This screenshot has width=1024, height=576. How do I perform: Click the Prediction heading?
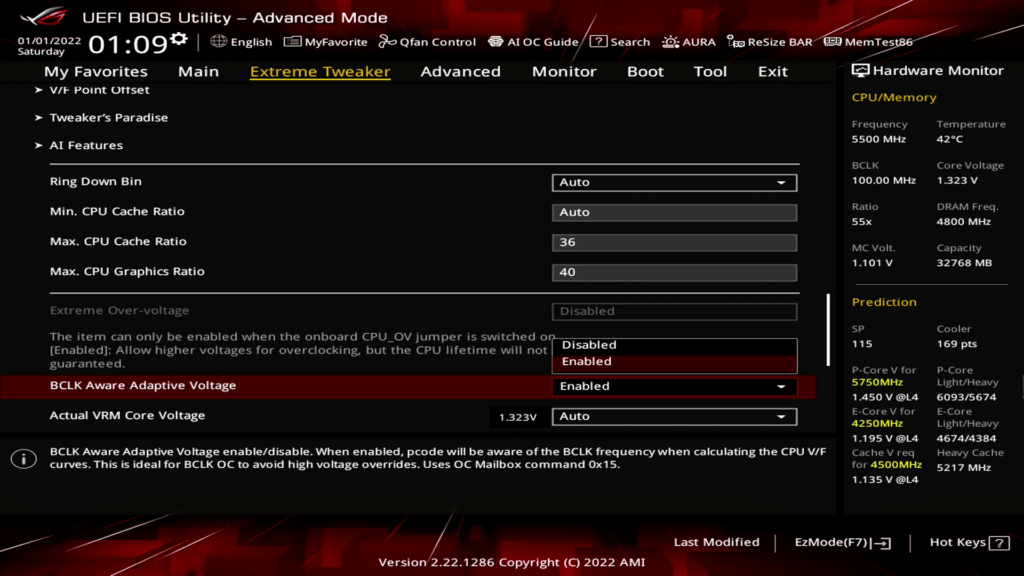(884, 302)
